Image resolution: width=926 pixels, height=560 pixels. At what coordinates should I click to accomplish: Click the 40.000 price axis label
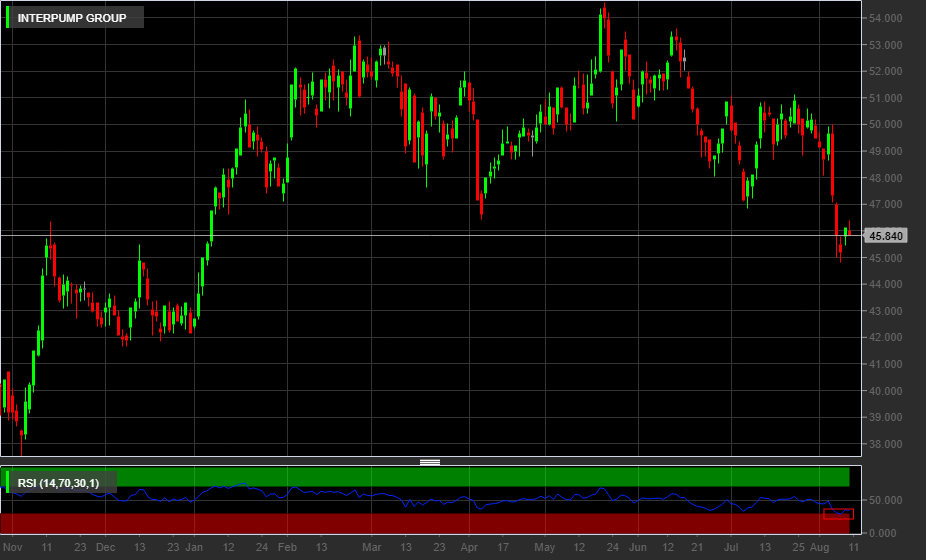885,391
